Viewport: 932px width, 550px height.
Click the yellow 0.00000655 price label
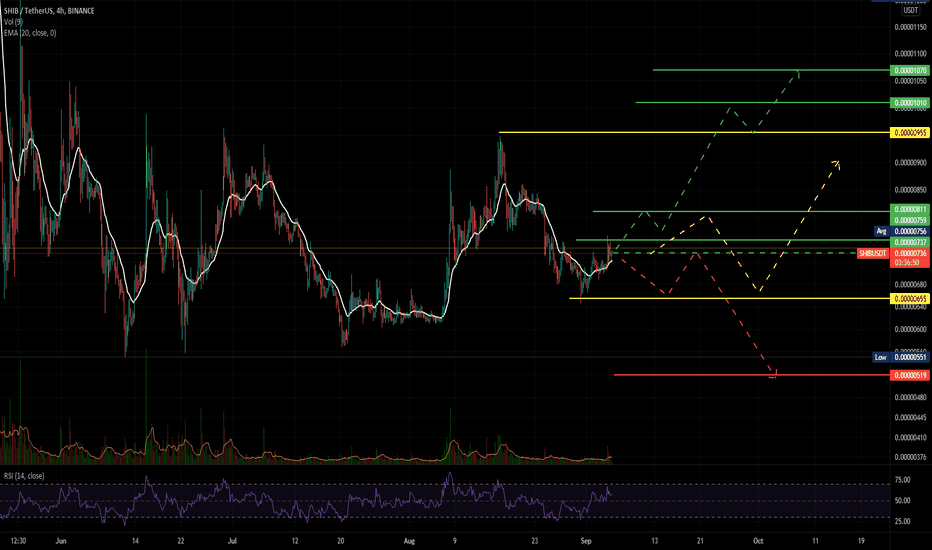click(x=910, y=298)
